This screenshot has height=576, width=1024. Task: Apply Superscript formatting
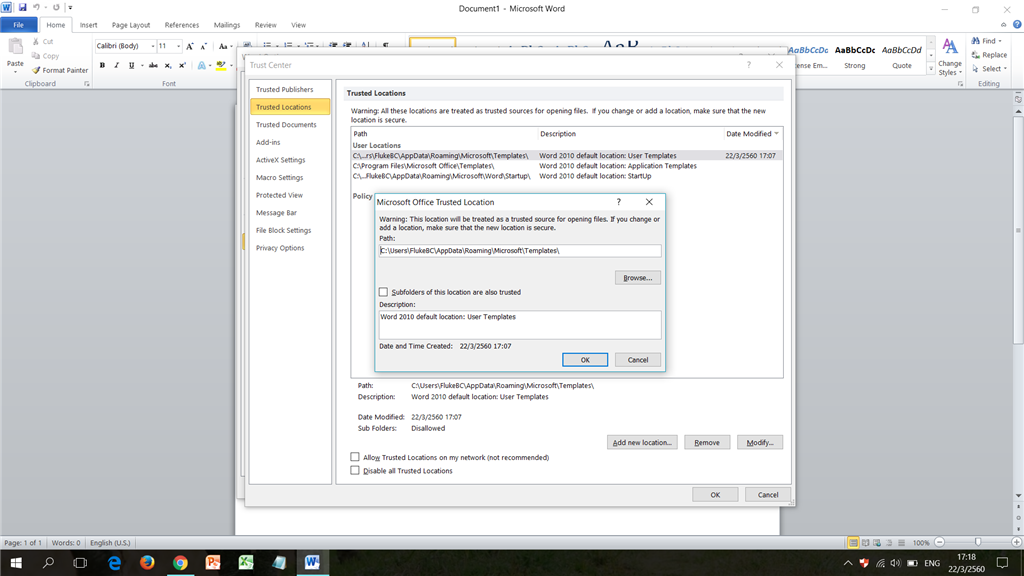182,65
